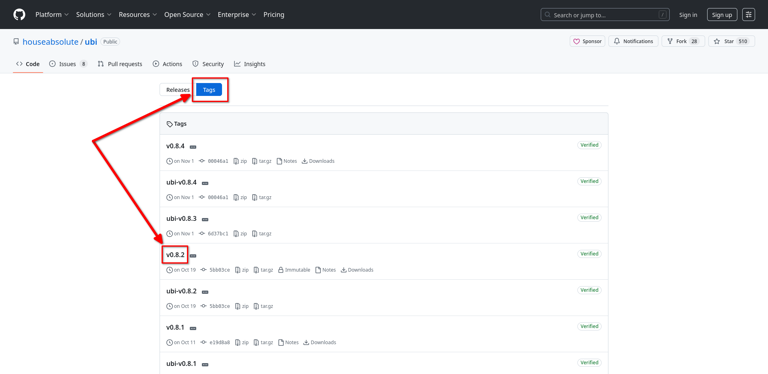Open the ubi repository link

coord(91,42)
